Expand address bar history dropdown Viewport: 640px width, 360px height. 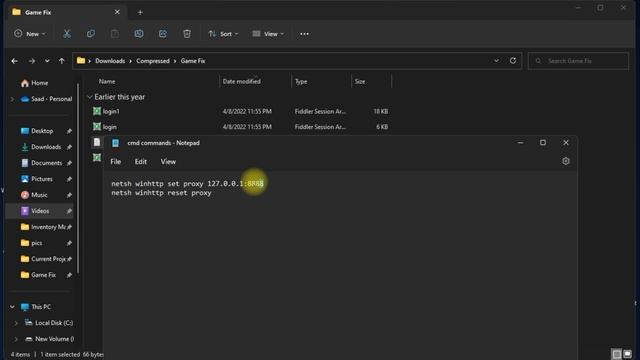point(496,61)
